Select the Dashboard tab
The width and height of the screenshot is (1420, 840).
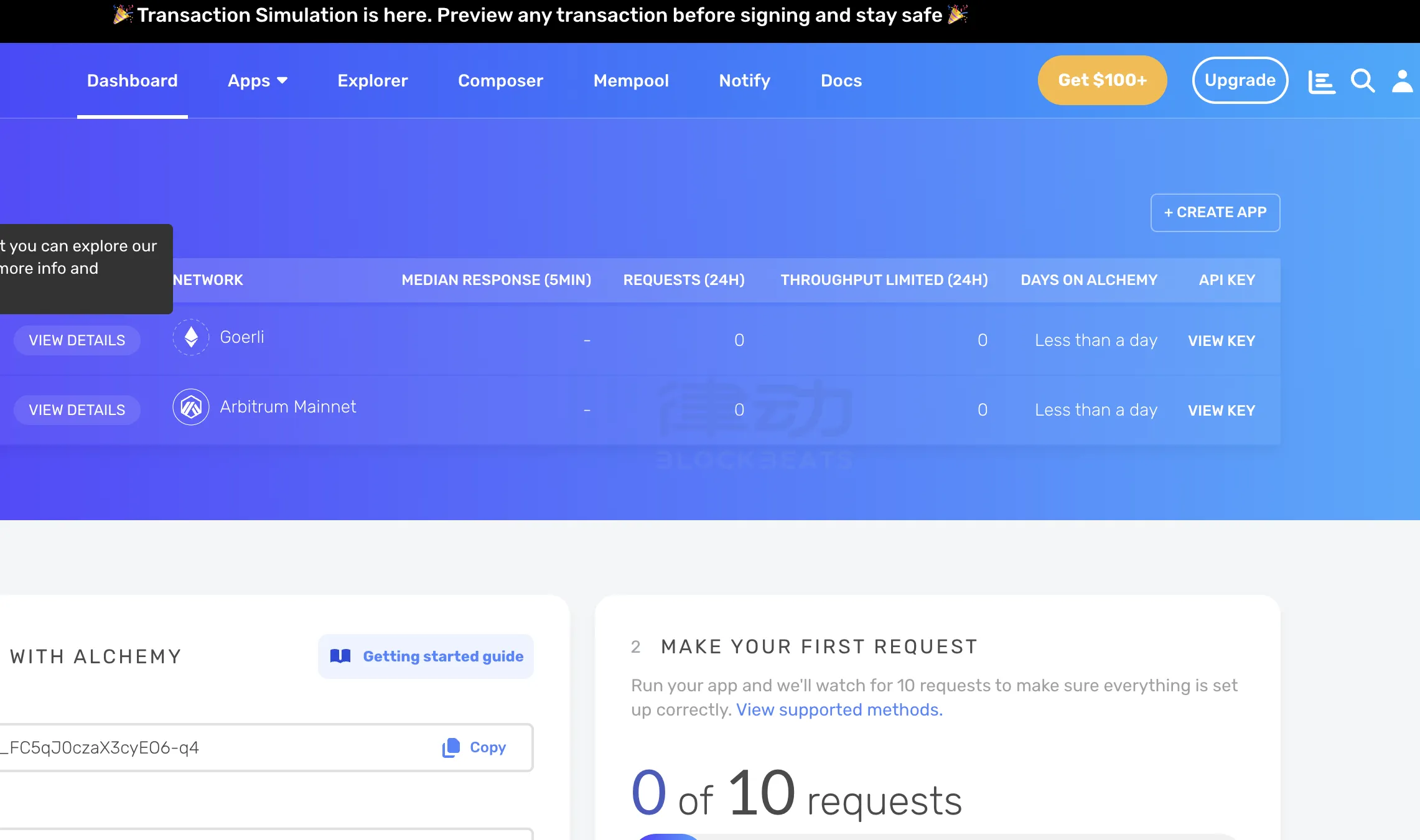(x=132, y=80)
